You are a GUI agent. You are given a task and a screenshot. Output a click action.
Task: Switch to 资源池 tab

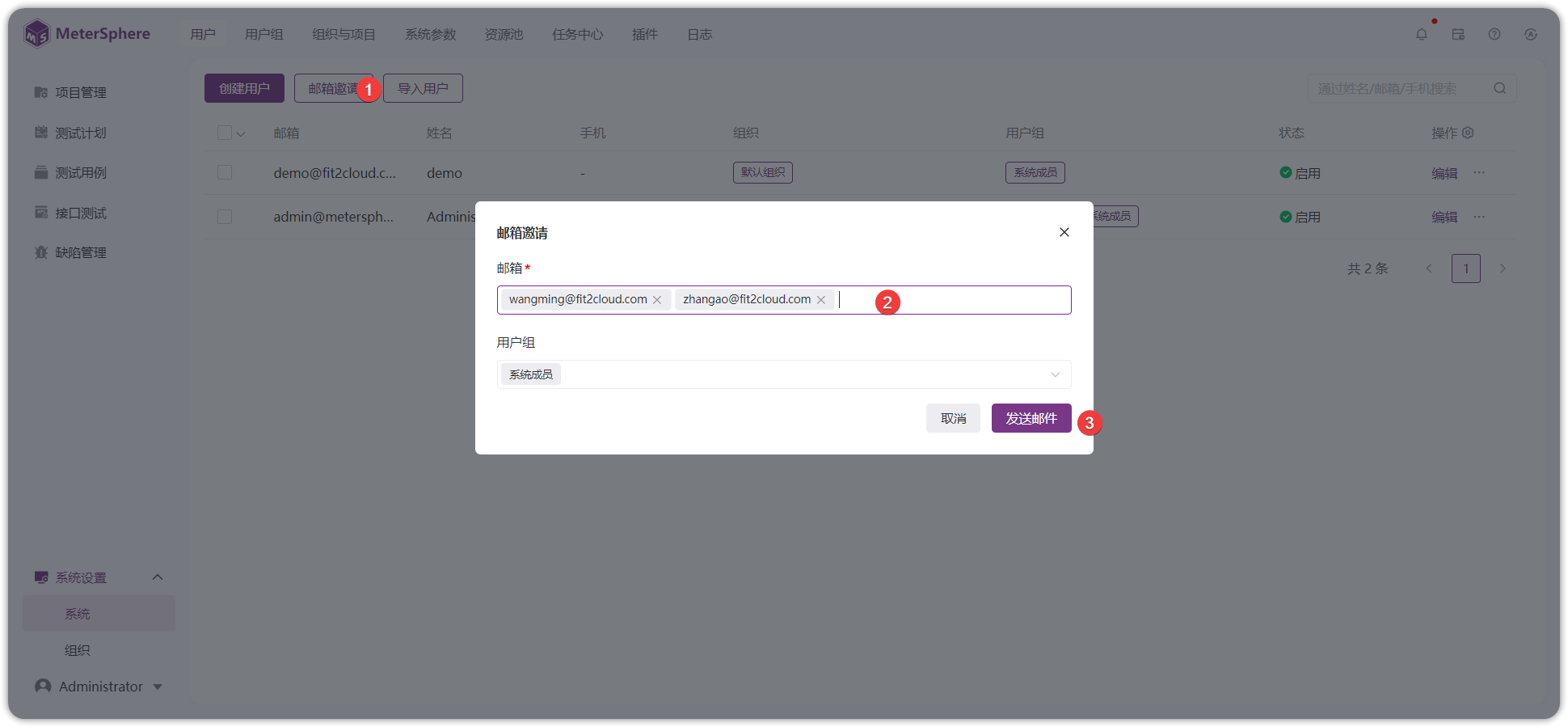[504, 34]
